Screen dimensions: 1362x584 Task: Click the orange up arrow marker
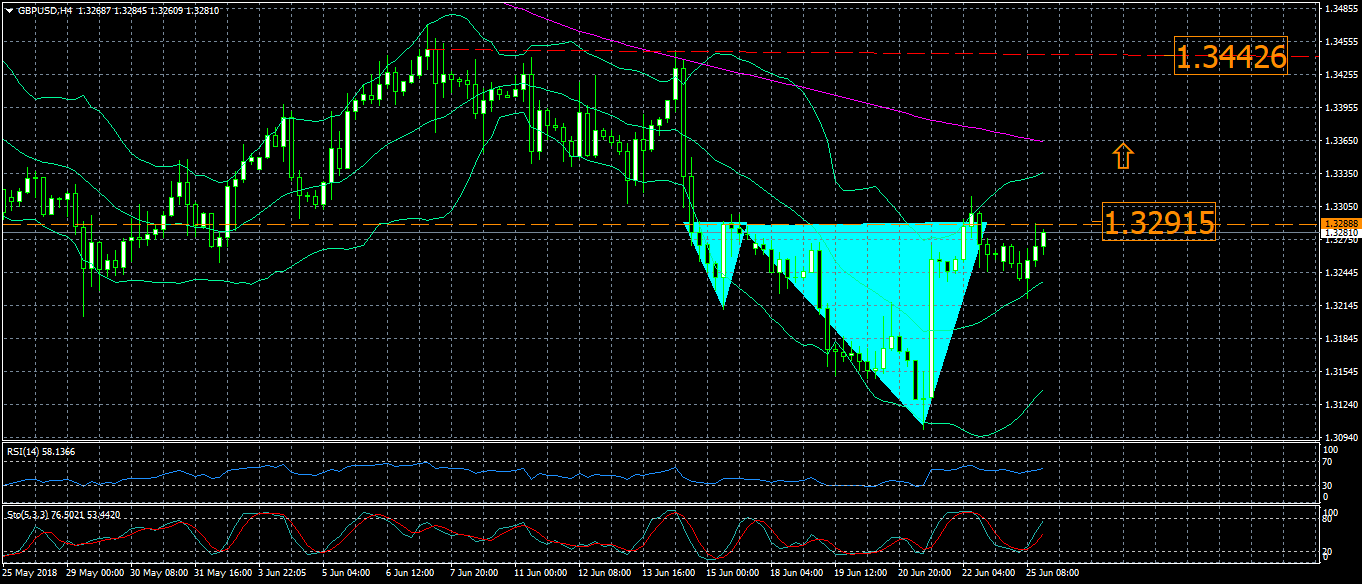click(x=1122, y=156)
